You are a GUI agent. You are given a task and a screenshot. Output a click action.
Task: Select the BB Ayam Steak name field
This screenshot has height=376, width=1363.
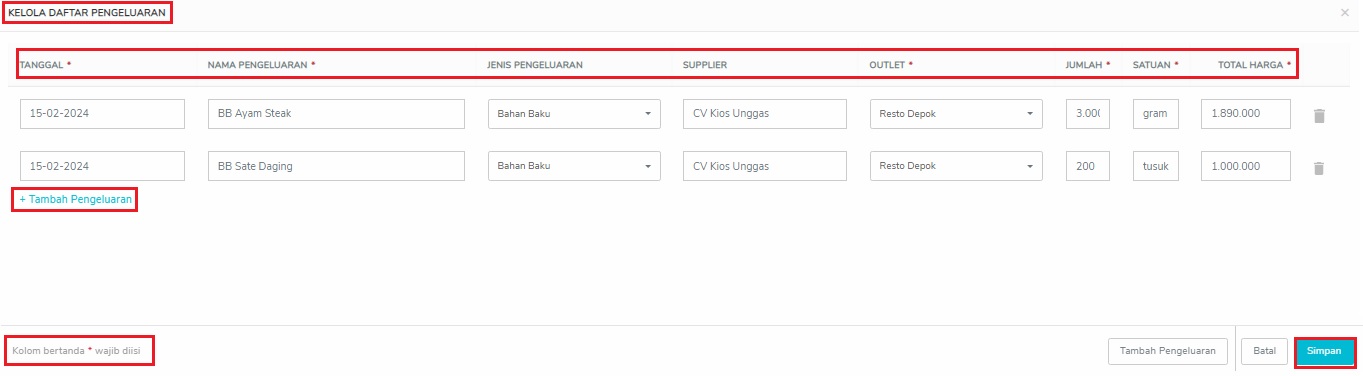click(x=336, y=113)
